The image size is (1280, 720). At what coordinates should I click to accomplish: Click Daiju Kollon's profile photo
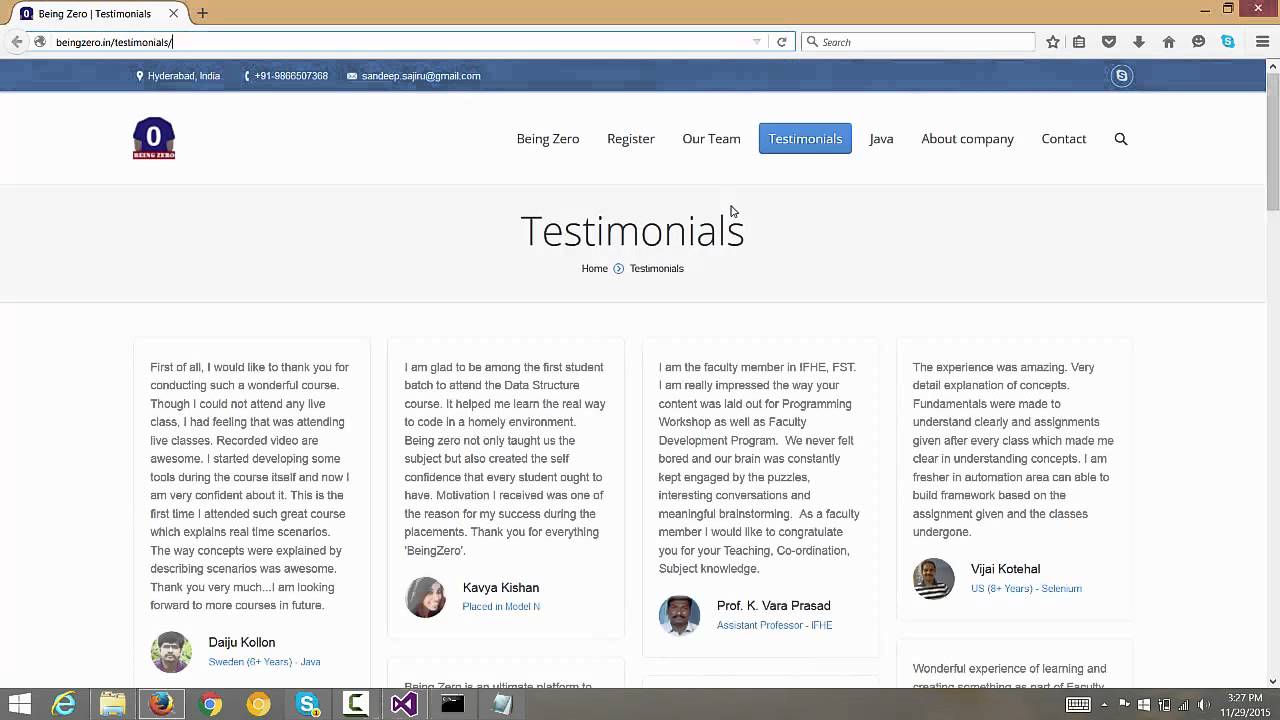171,652
